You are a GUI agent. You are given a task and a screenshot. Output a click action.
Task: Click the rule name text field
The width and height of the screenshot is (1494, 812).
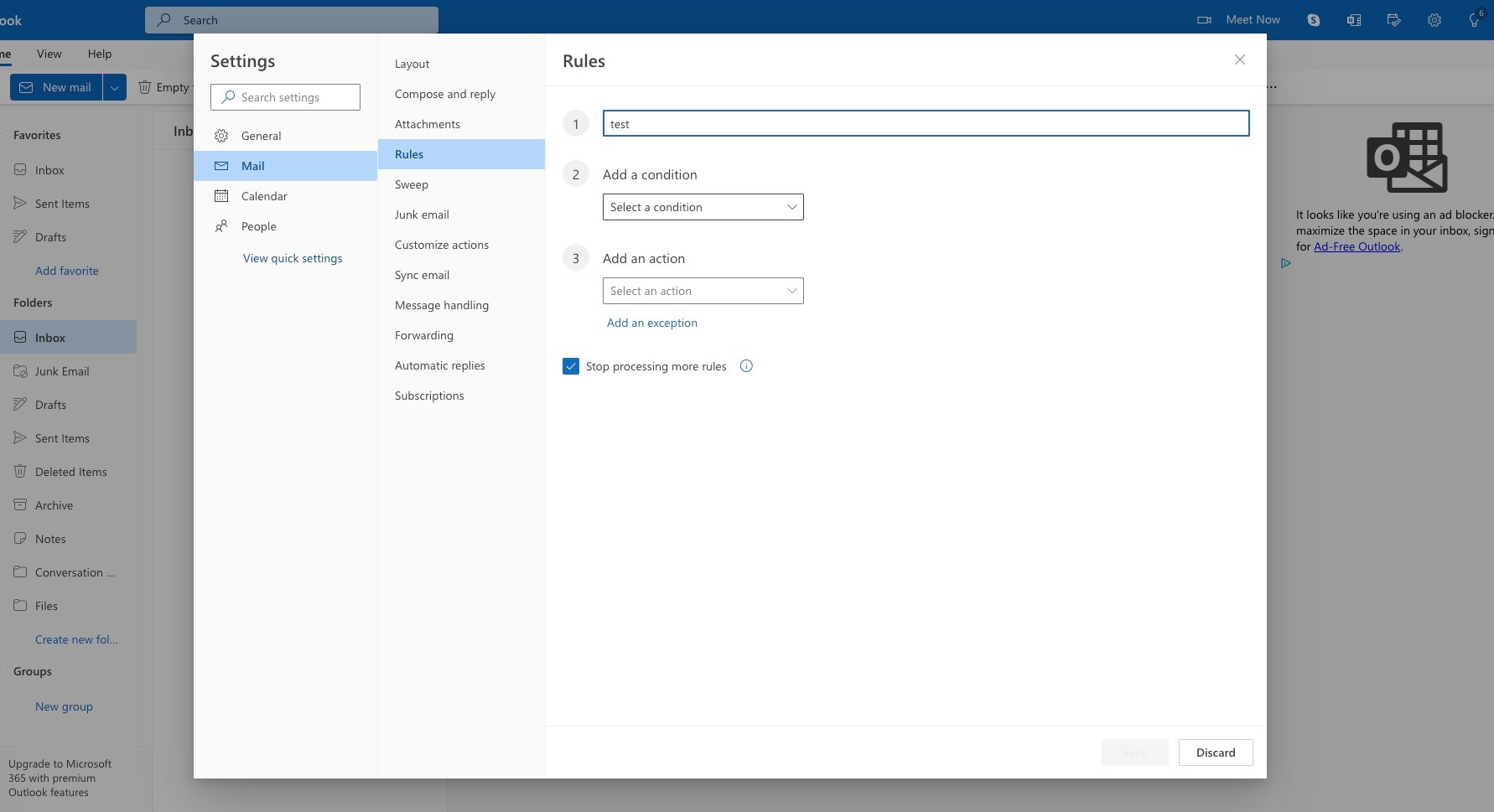click(x=926, y=124)
